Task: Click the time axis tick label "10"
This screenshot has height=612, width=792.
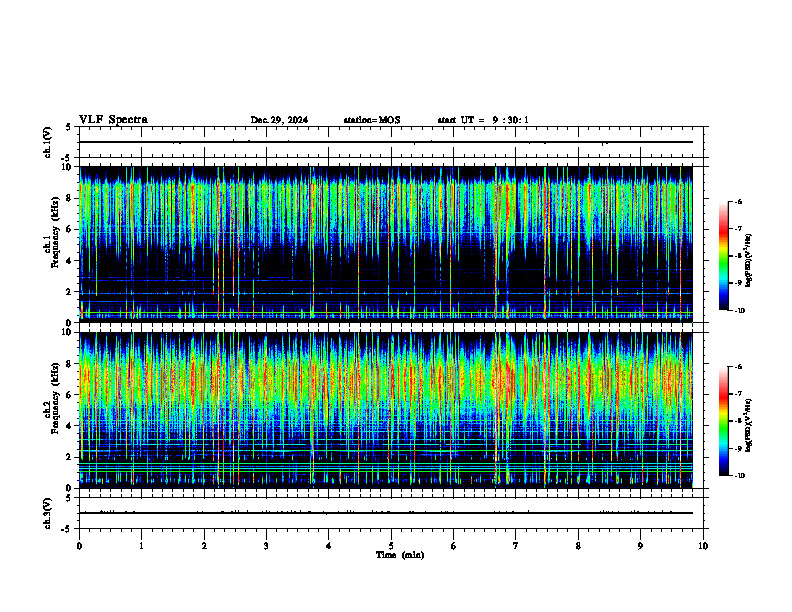Action: (x=703, y=546)
